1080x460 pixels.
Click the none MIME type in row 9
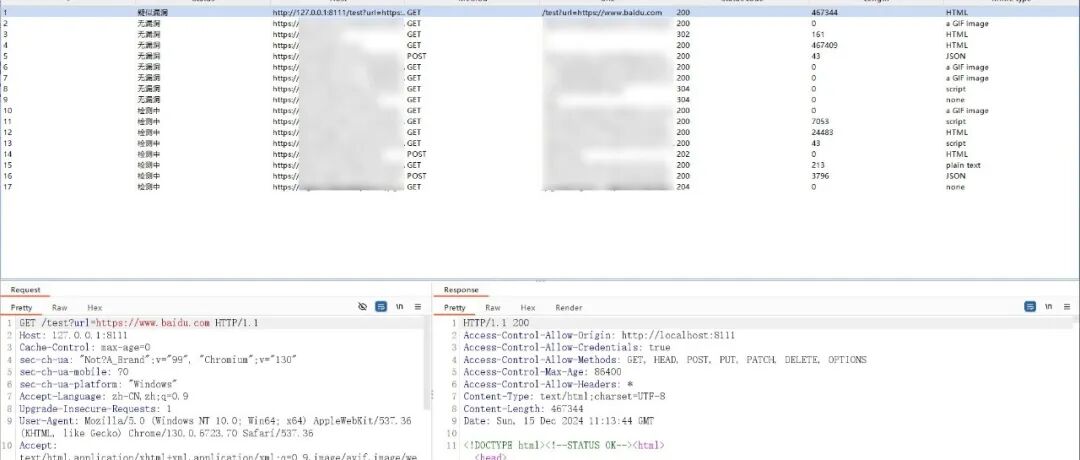(955, 100)
